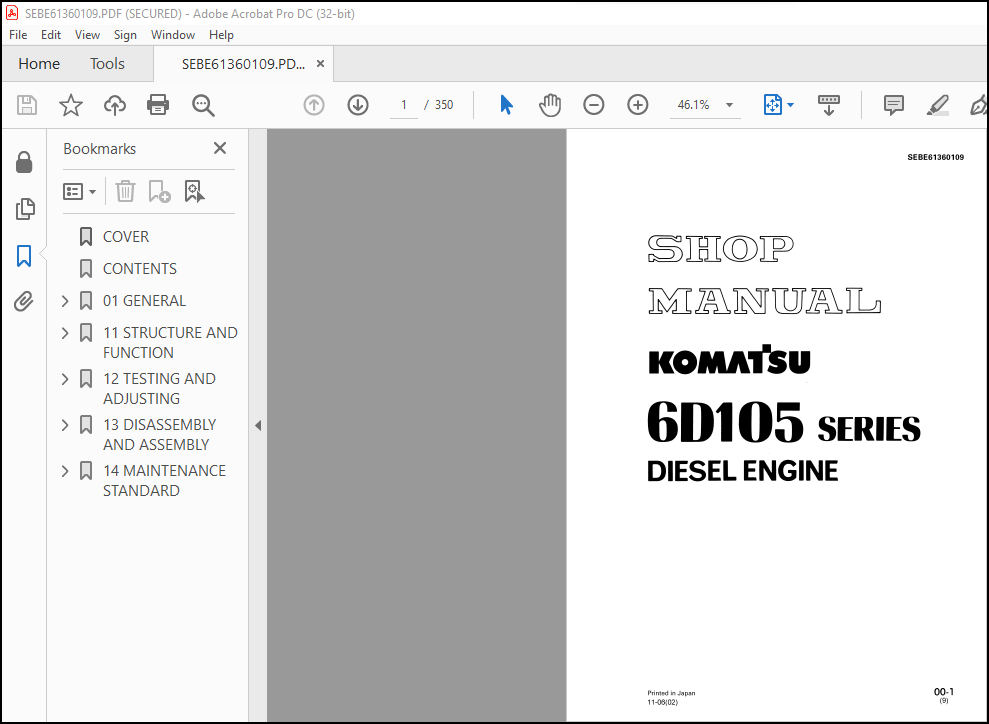Image resolution: width=989 pixels, height=724 pixels.
Task: Collapse the navigation pane arrow
Action: tap(258, 426)
